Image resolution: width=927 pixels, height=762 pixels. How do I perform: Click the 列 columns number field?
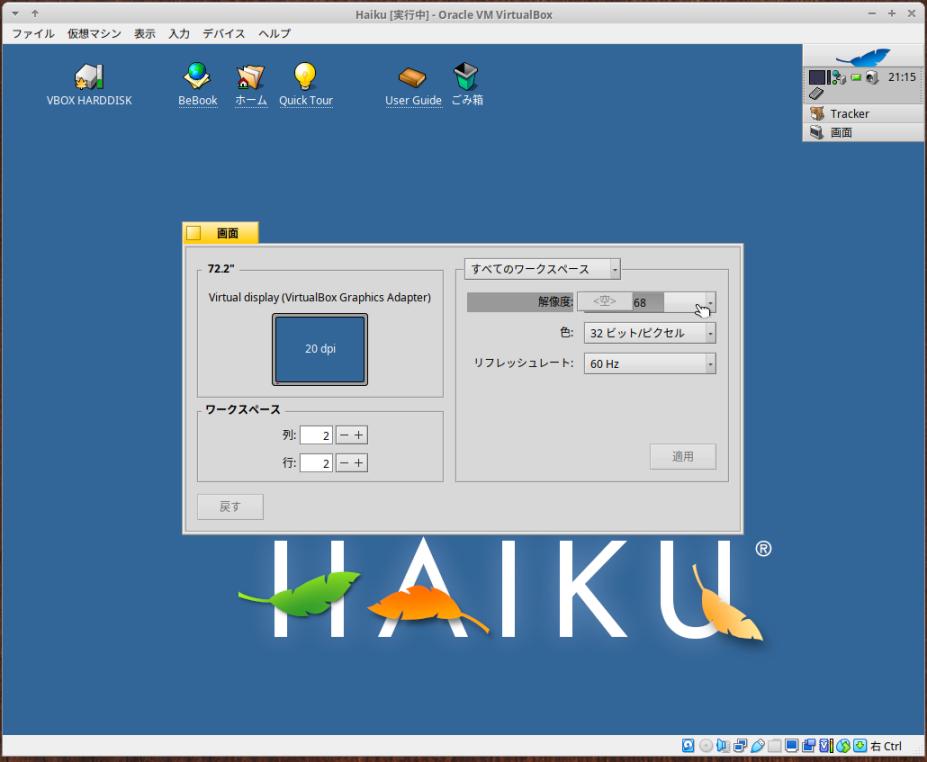[316, 435]
